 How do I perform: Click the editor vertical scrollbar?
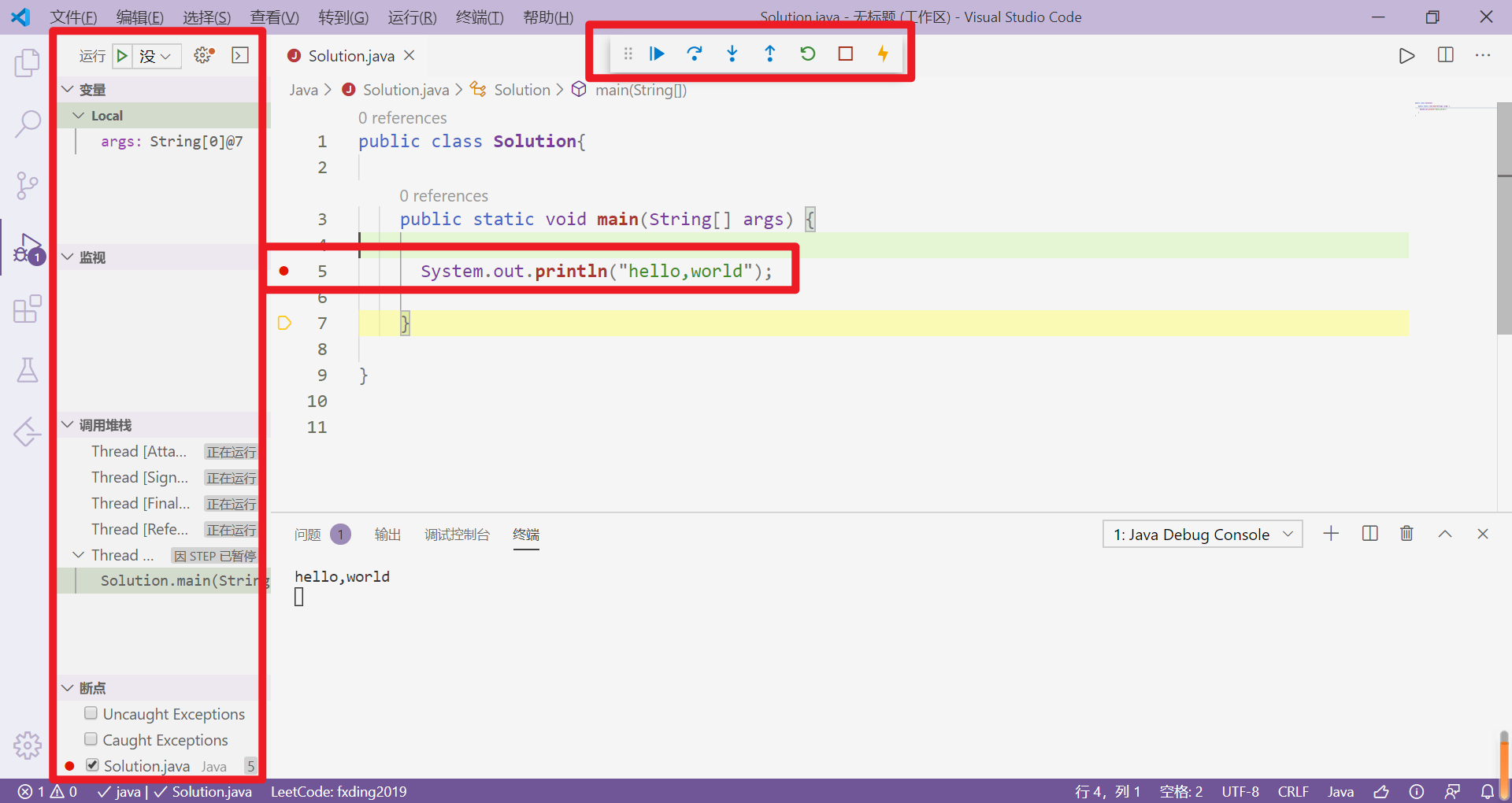click(1504, 218)
